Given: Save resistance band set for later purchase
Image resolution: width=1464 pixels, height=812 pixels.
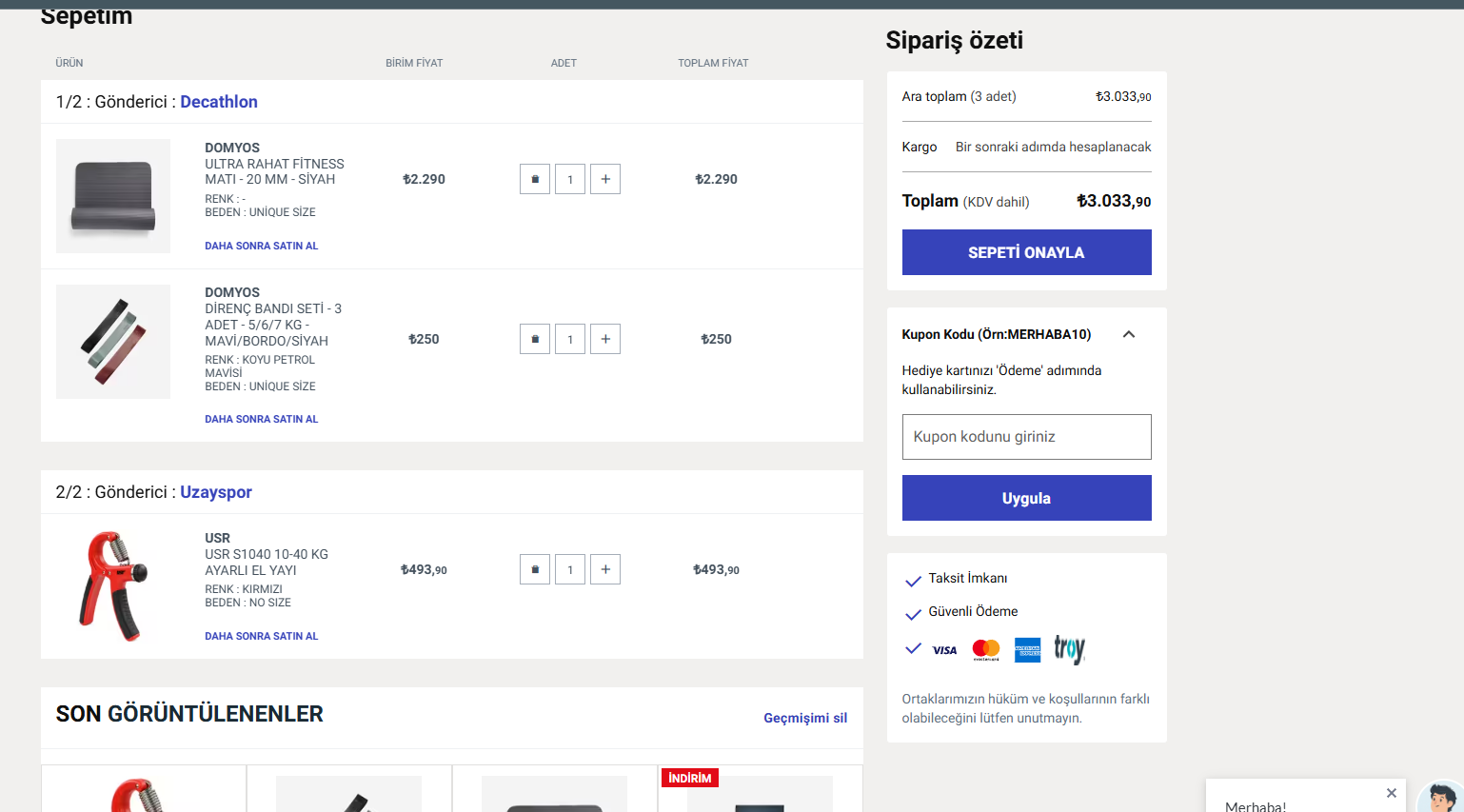Looking at the screenshot, I should pos(262,419).
